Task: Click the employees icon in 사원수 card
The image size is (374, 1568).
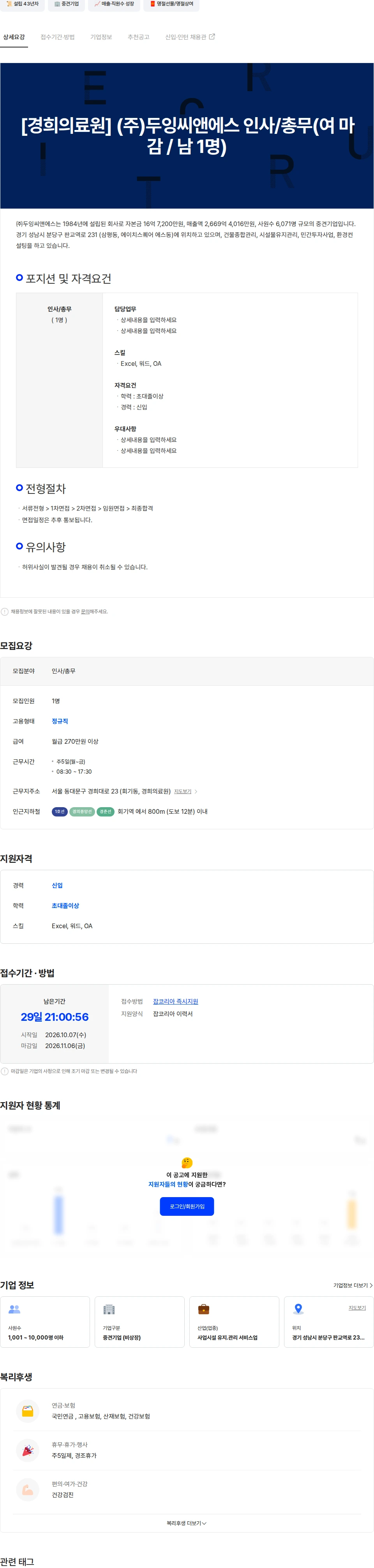Action: [15, 1309]
